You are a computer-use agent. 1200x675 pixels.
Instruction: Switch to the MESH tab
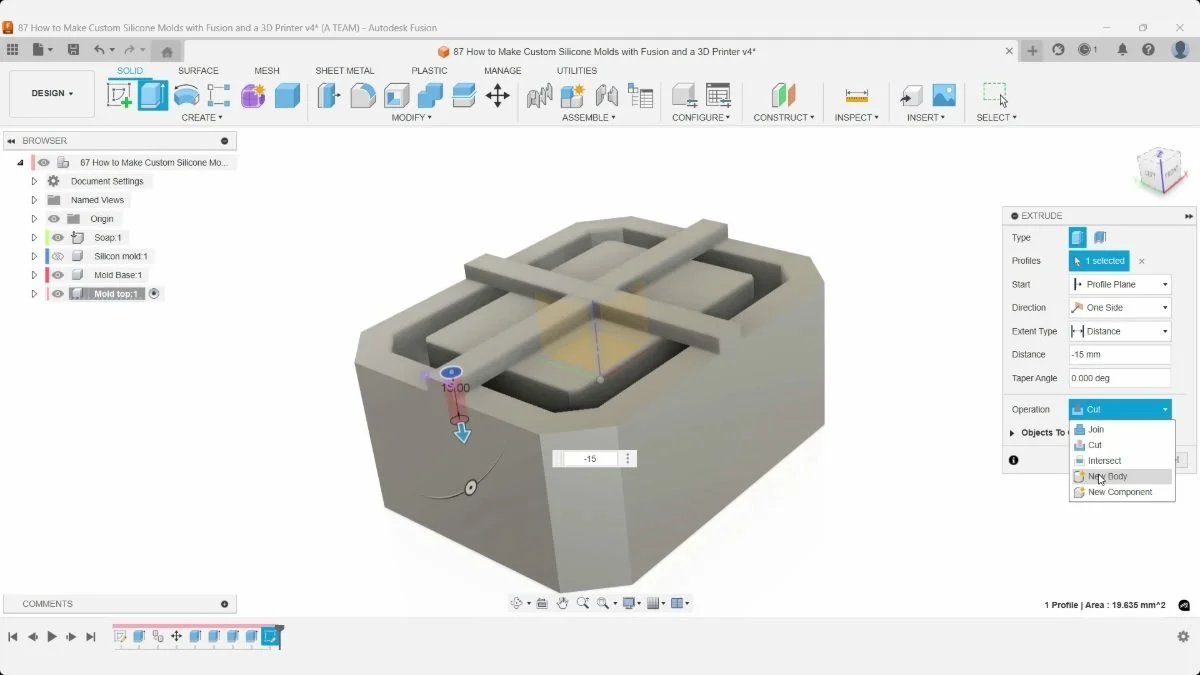pyautogui.click(x=267, y=71)
